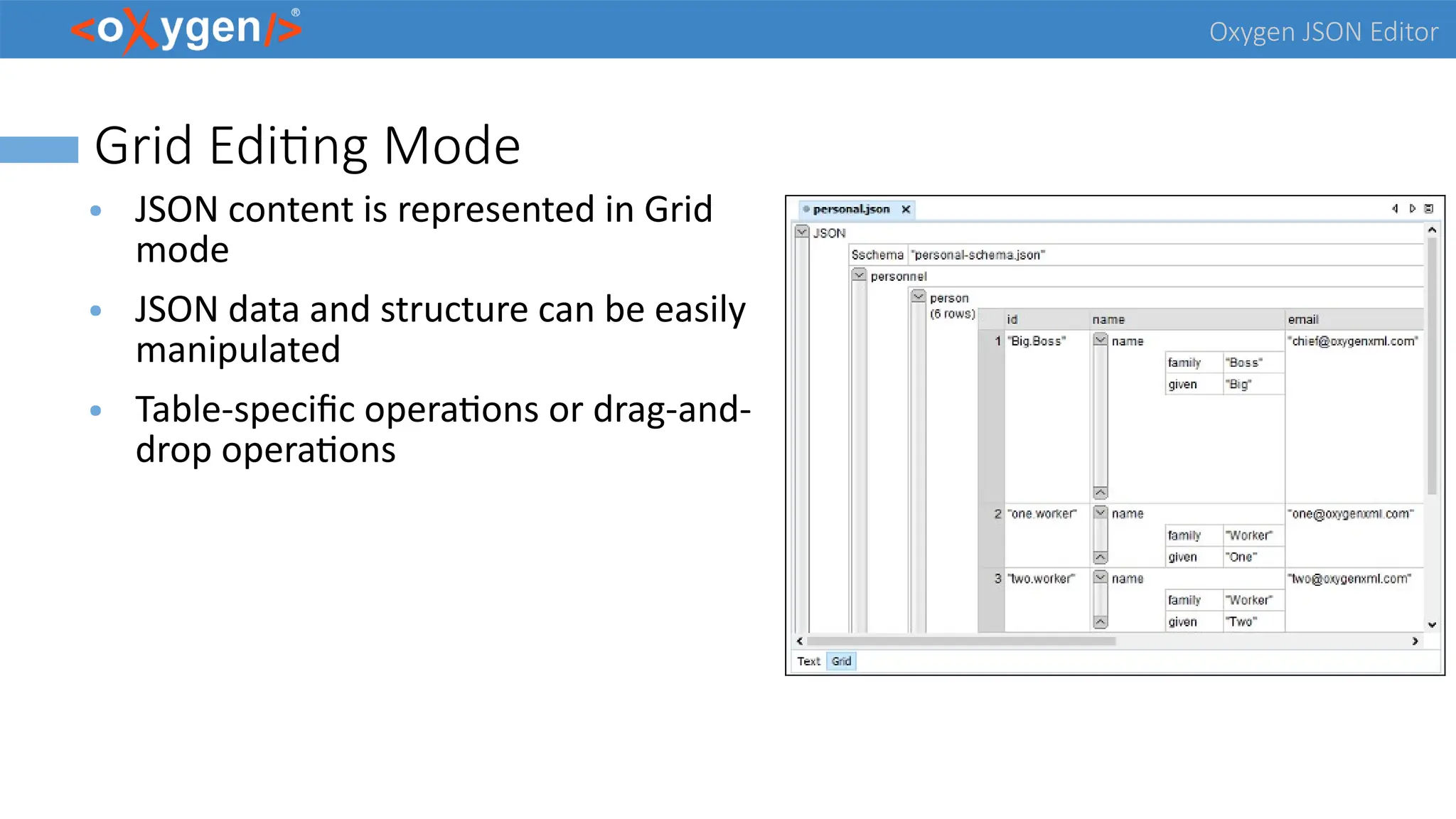
Task: Collapse the personnel node
Action: [x=859, y=275]
